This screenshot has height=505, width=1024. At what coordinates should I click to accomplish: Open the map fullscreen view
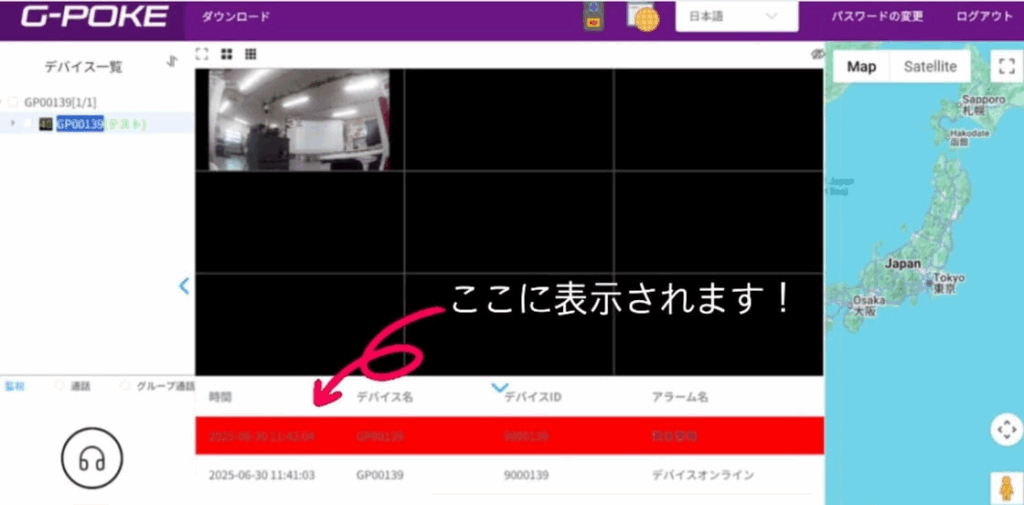pos(1006,67)
